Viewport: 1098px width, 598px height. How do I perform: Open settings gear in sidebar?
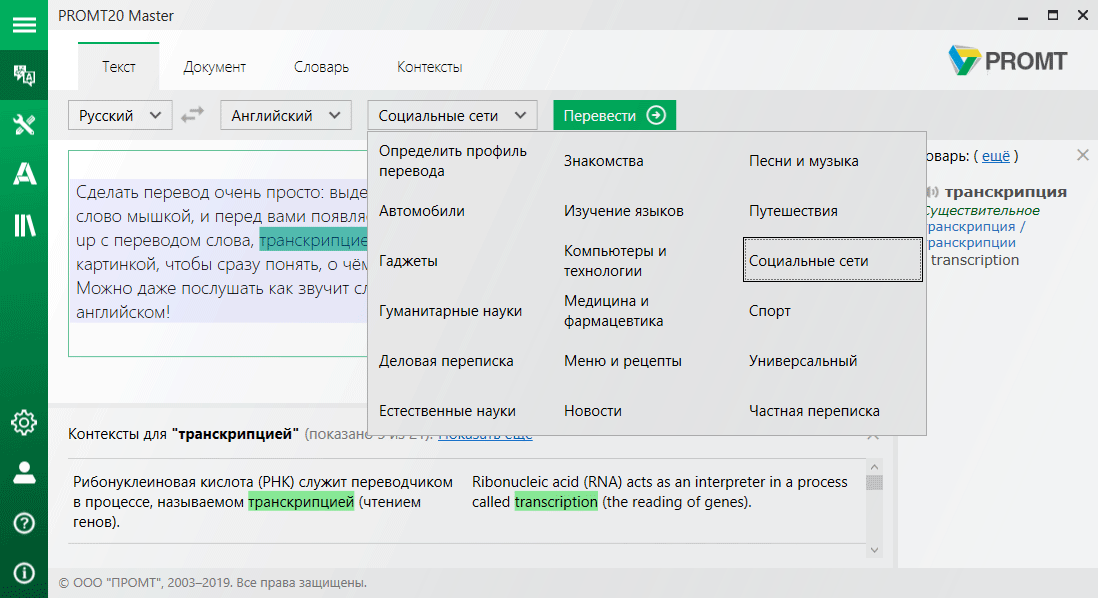(x=24, y=422)
